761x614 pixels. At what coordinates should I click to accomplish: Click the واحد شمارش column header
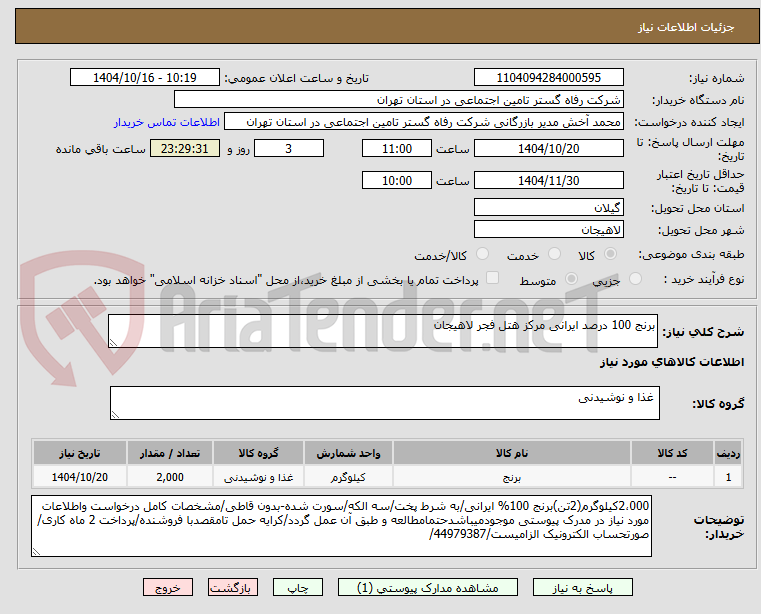(x=348, y=453)
